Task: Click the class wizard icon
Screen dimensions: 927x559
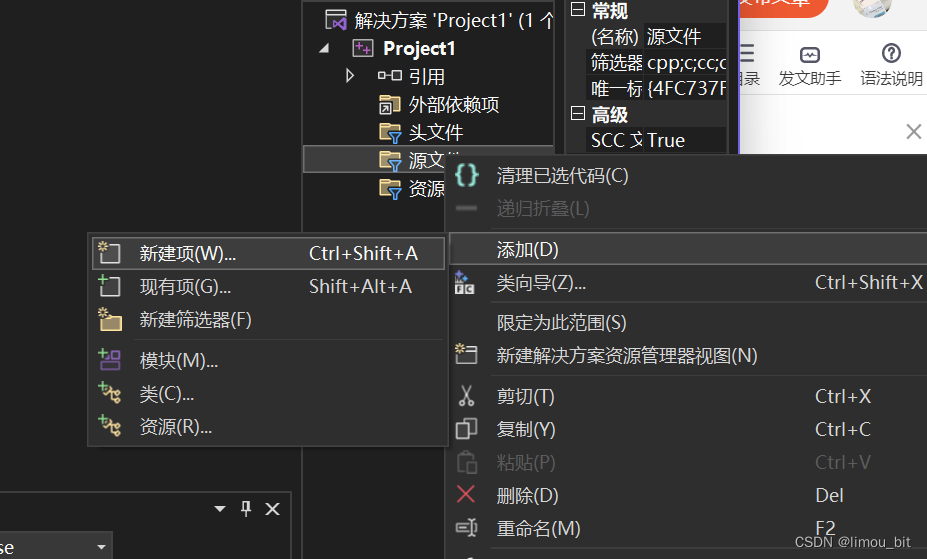Action: (x=465, y=282)
